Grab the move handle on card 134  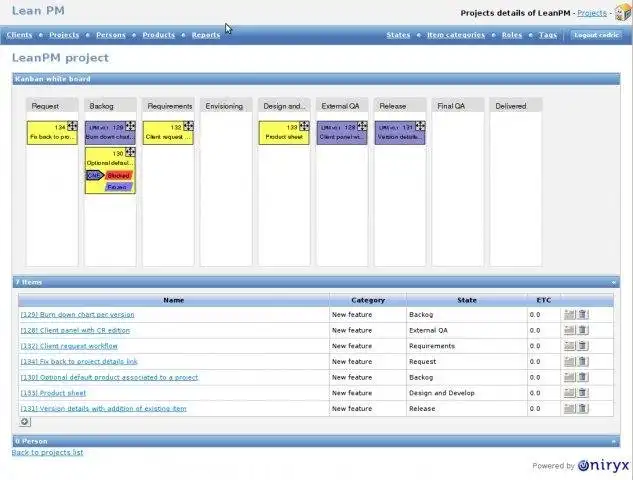point(72,126)
